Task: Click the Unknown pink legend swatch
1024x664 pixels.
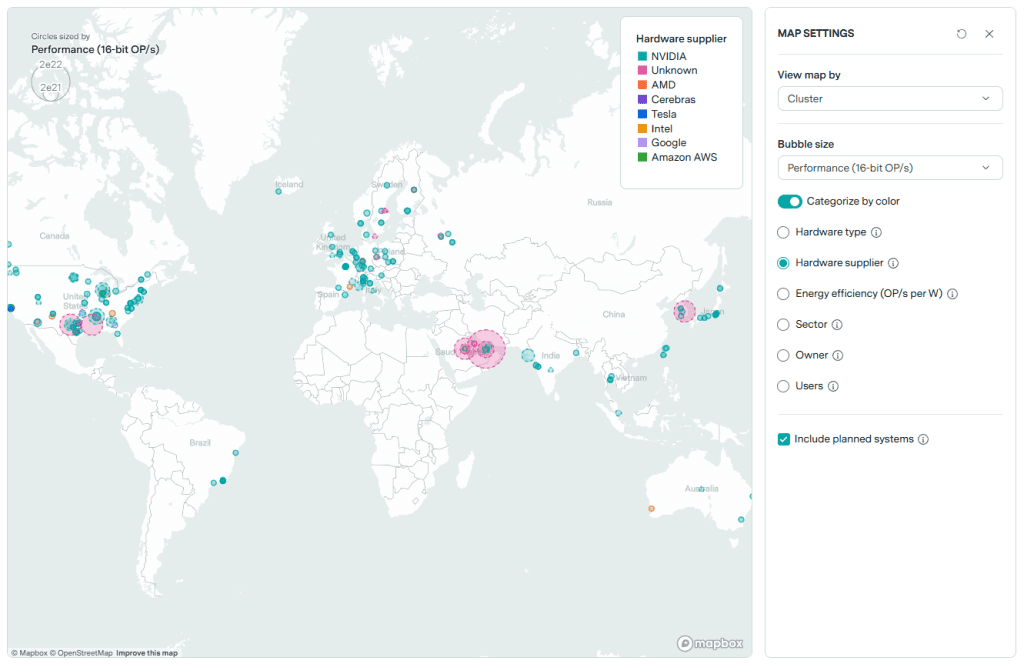Action: [642, 70]
